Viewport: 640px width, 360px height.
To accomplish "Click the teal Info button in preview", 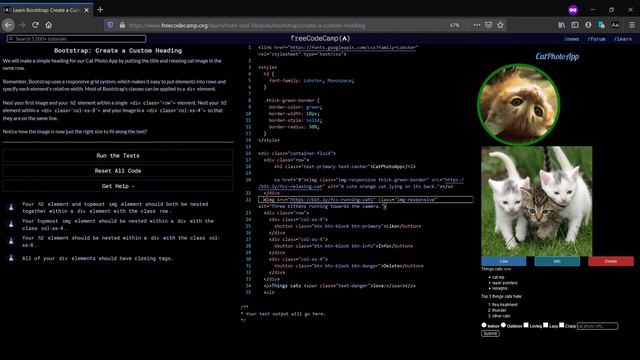I will click(557, 261).
